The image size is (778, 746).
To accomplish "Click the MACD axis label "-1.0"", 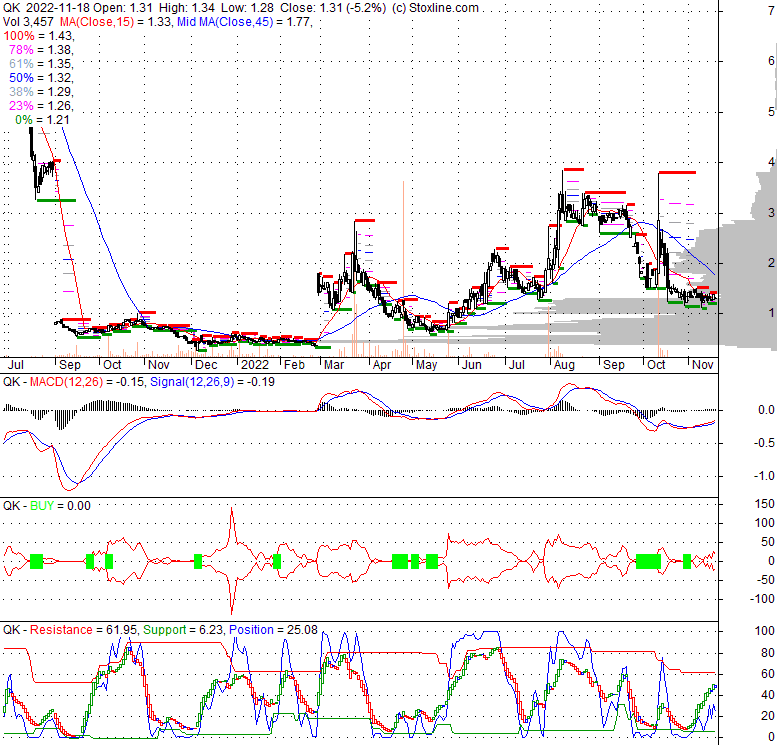I will click(x=765, y=476).
